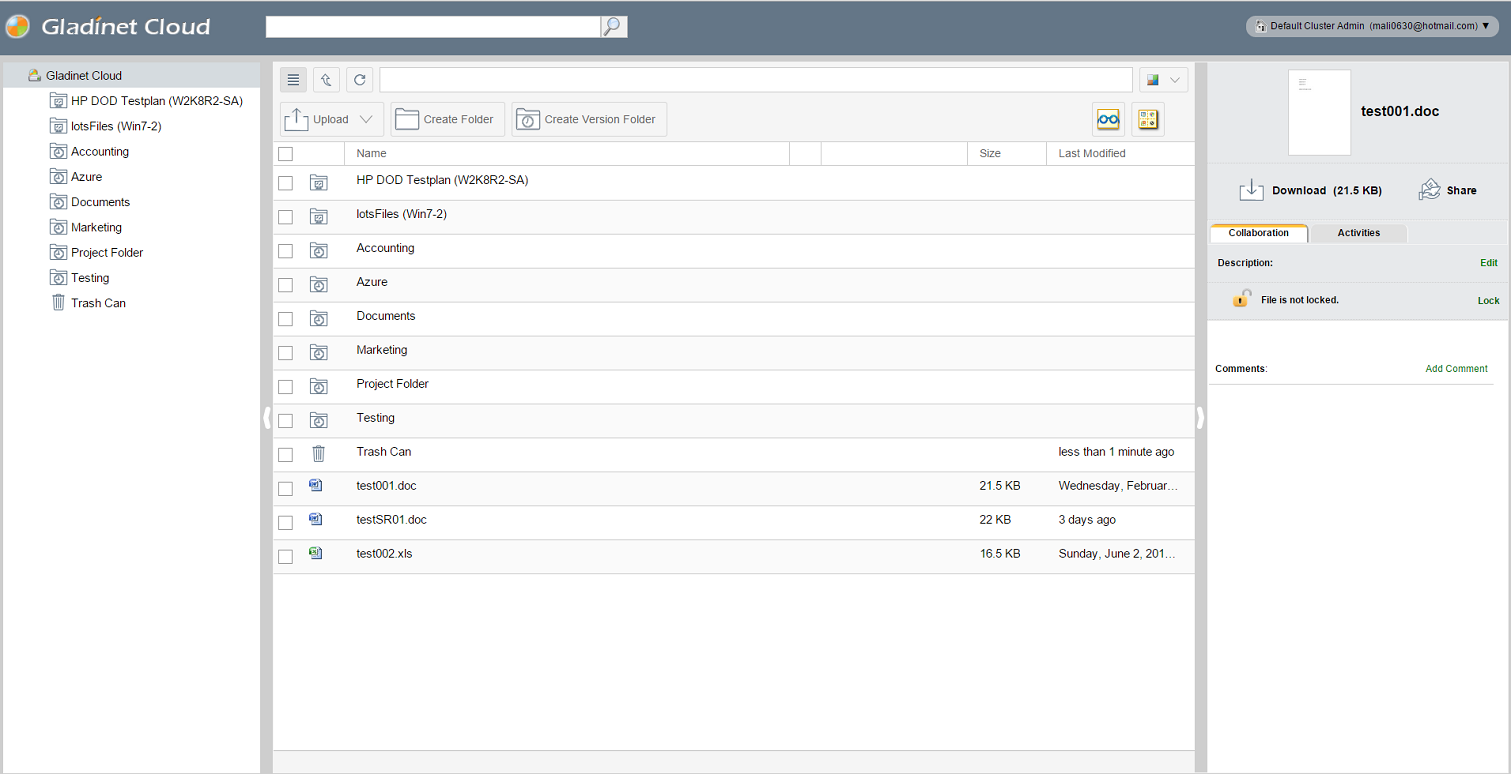Screen dimensions: 1511x774
Task: Click the Add Comment link
Action: coord(1456,369)
